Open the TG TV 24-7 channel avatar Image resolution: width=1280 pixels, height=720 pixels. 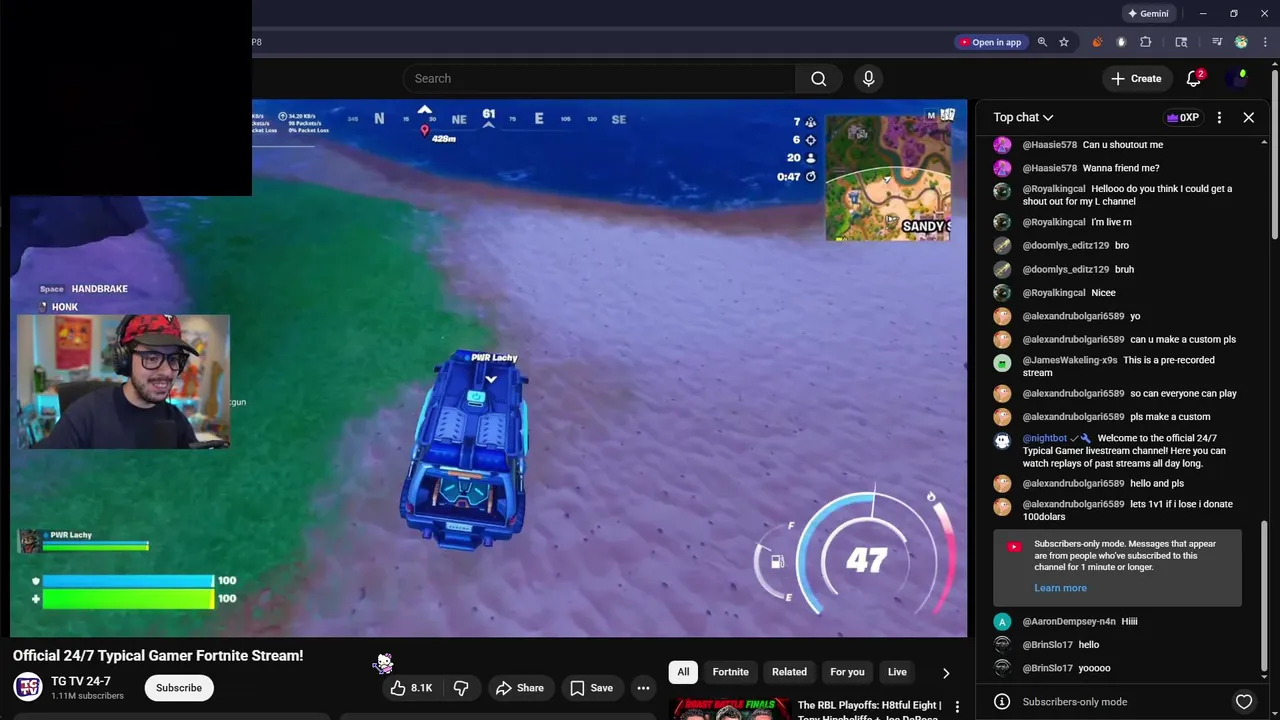28,688
